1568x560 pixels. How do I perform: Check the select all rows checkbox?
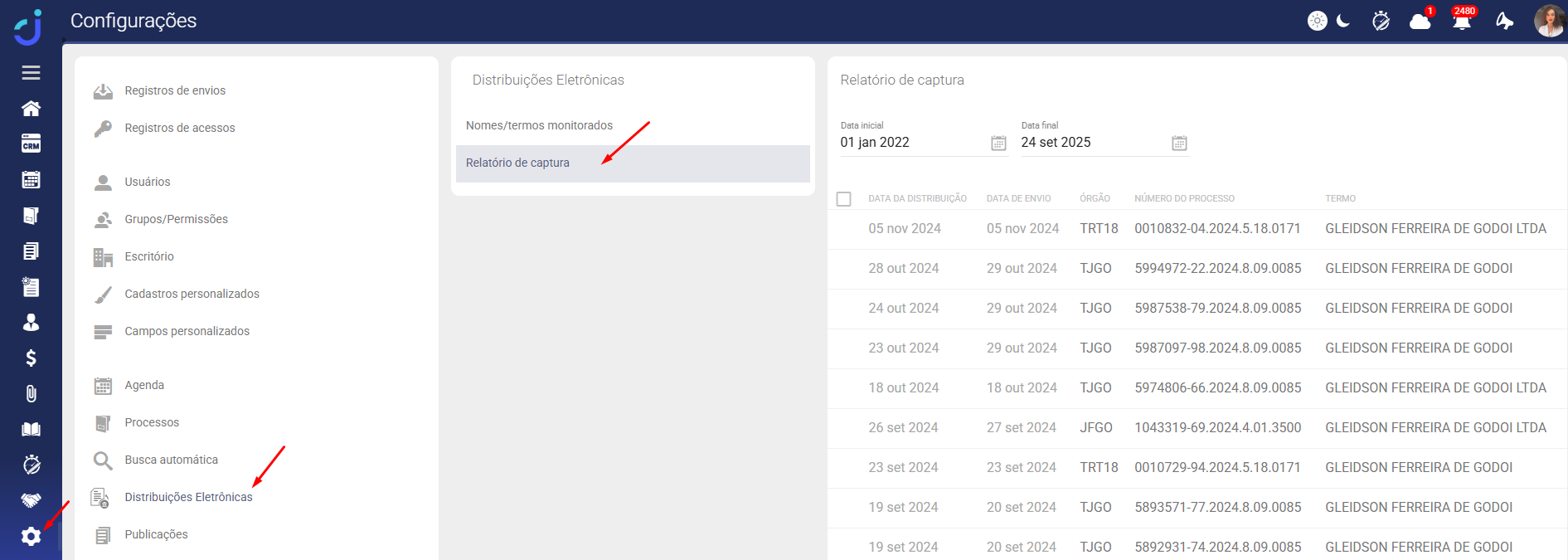(844, 199)
